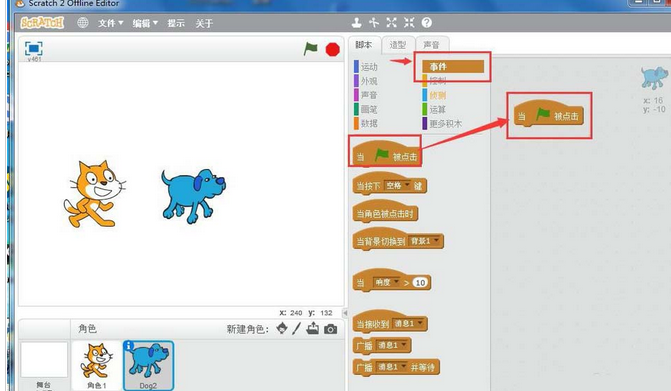
Task: Select the 控制 block category
Action: point(434,81)
